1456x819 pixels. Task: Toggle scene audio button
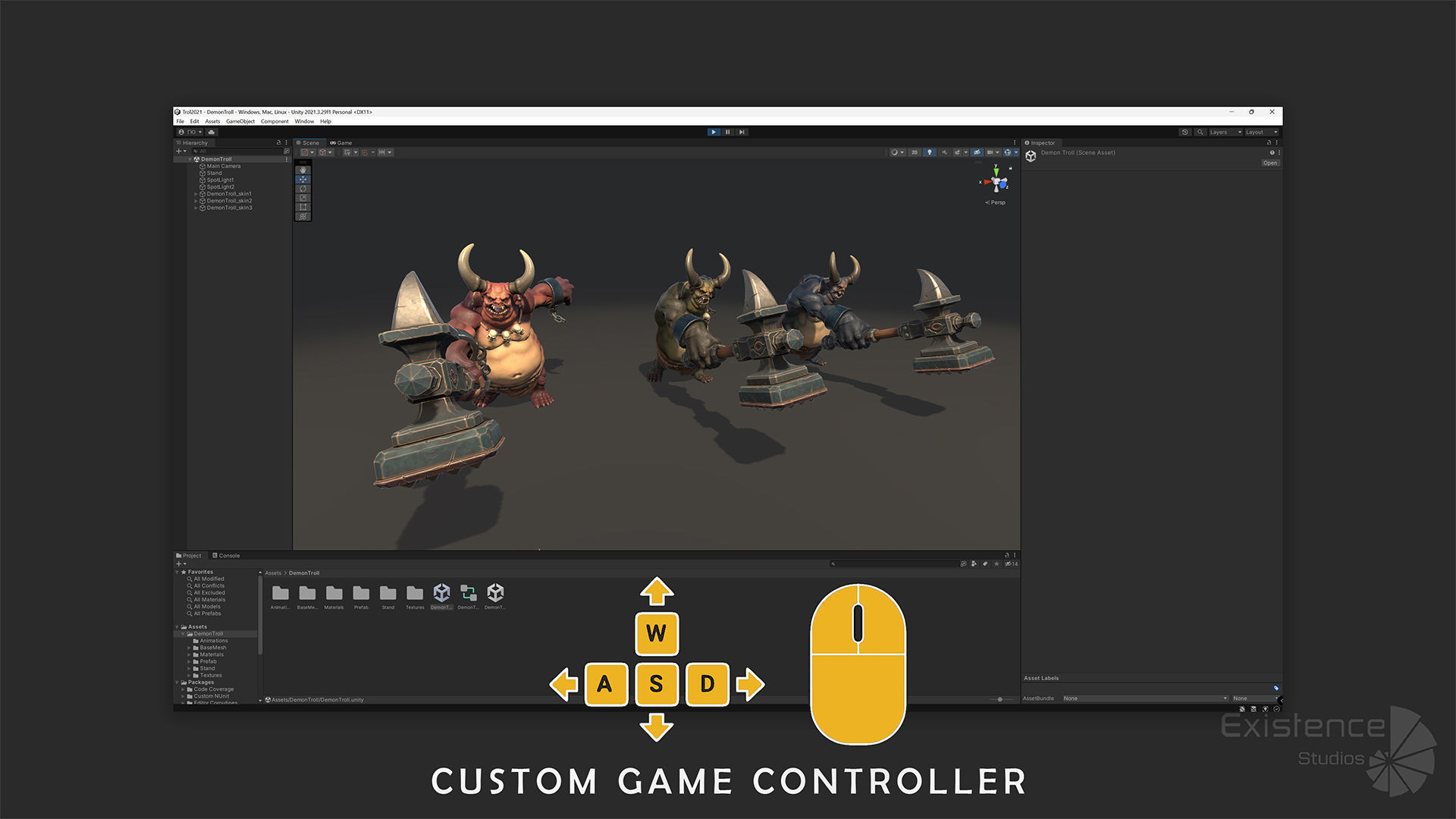coord(944,152)
